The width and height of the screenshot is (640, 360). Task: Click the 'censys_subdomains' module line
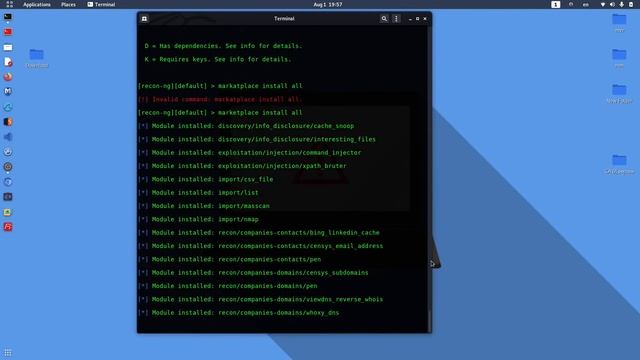coord(253,273)
